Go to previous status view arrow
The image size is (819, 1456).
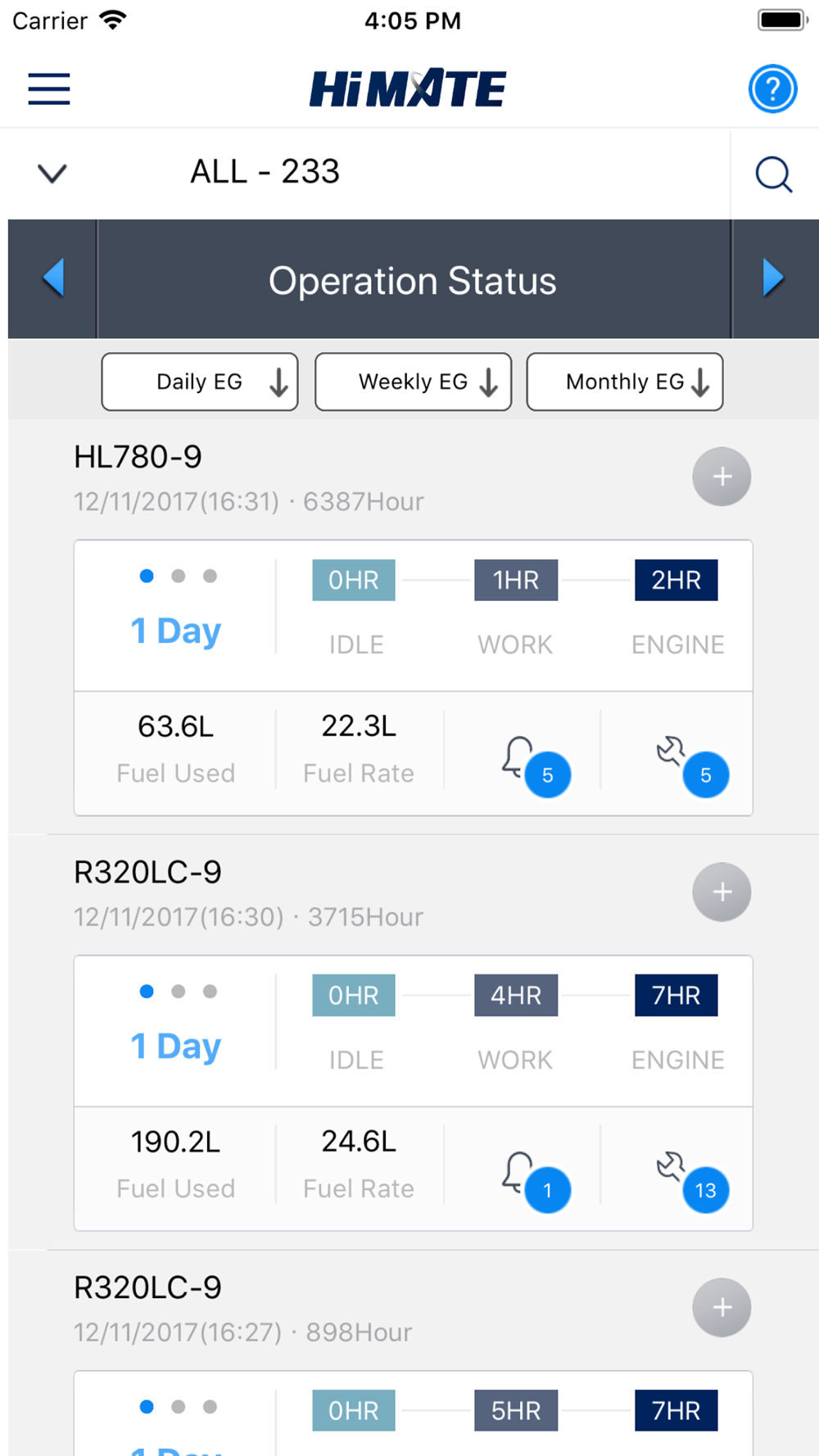point(53,278)
